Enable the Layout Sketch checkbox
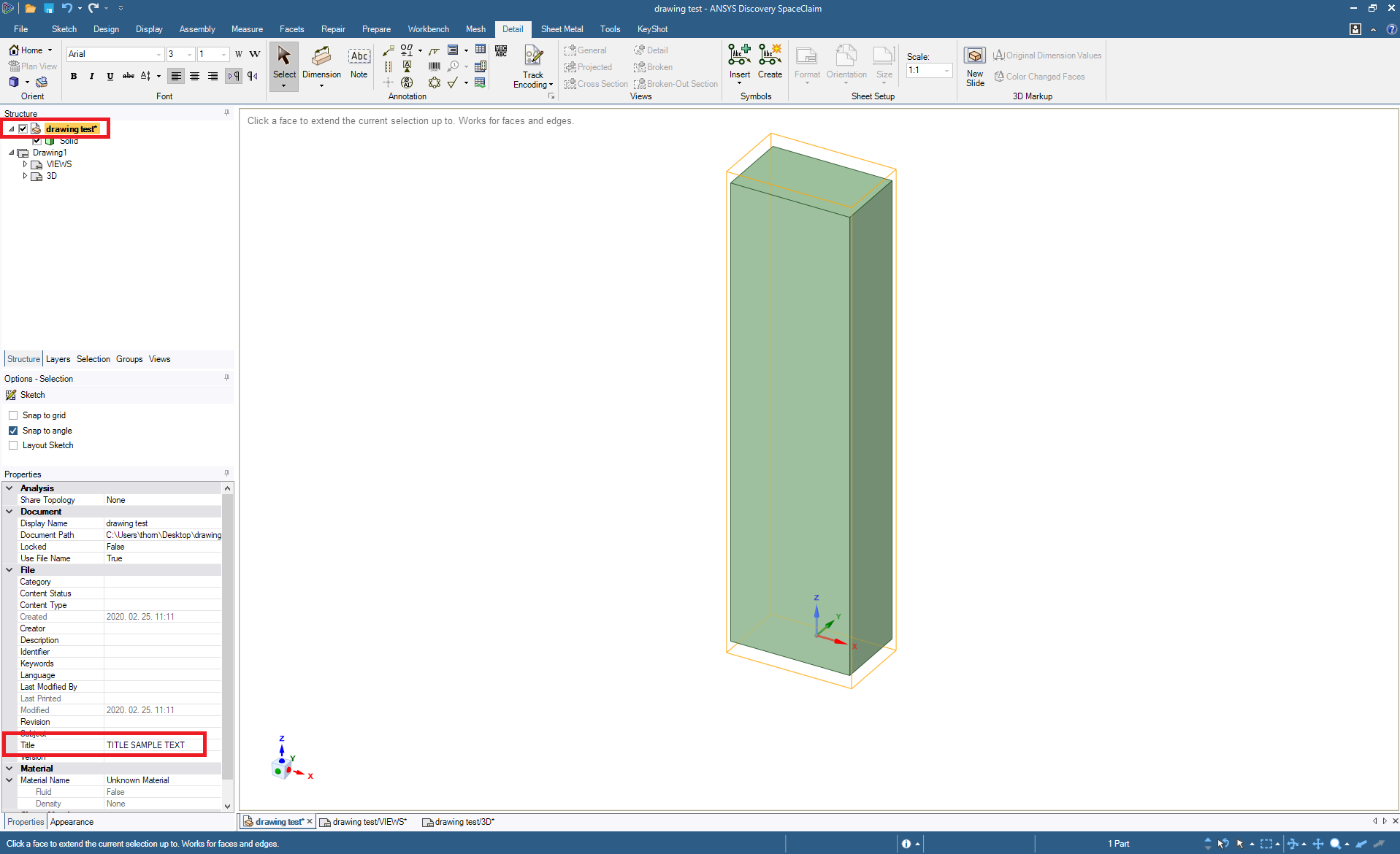The height and width of the screenshot is (854, 1400). click(x=13, y=445)
